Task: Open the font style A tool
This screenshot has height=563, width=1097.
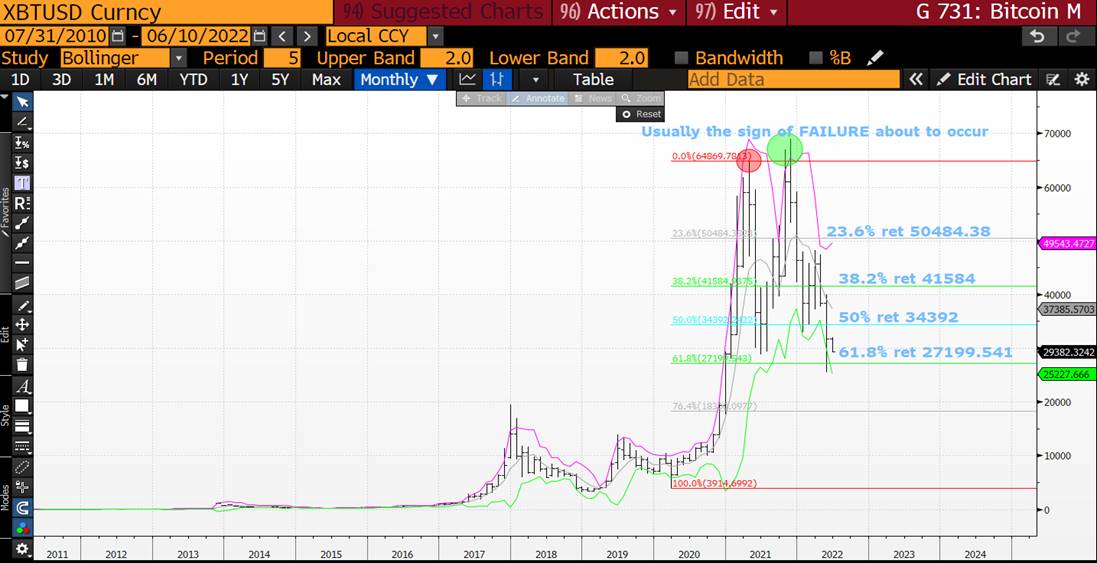Action: tap(22, 387)
